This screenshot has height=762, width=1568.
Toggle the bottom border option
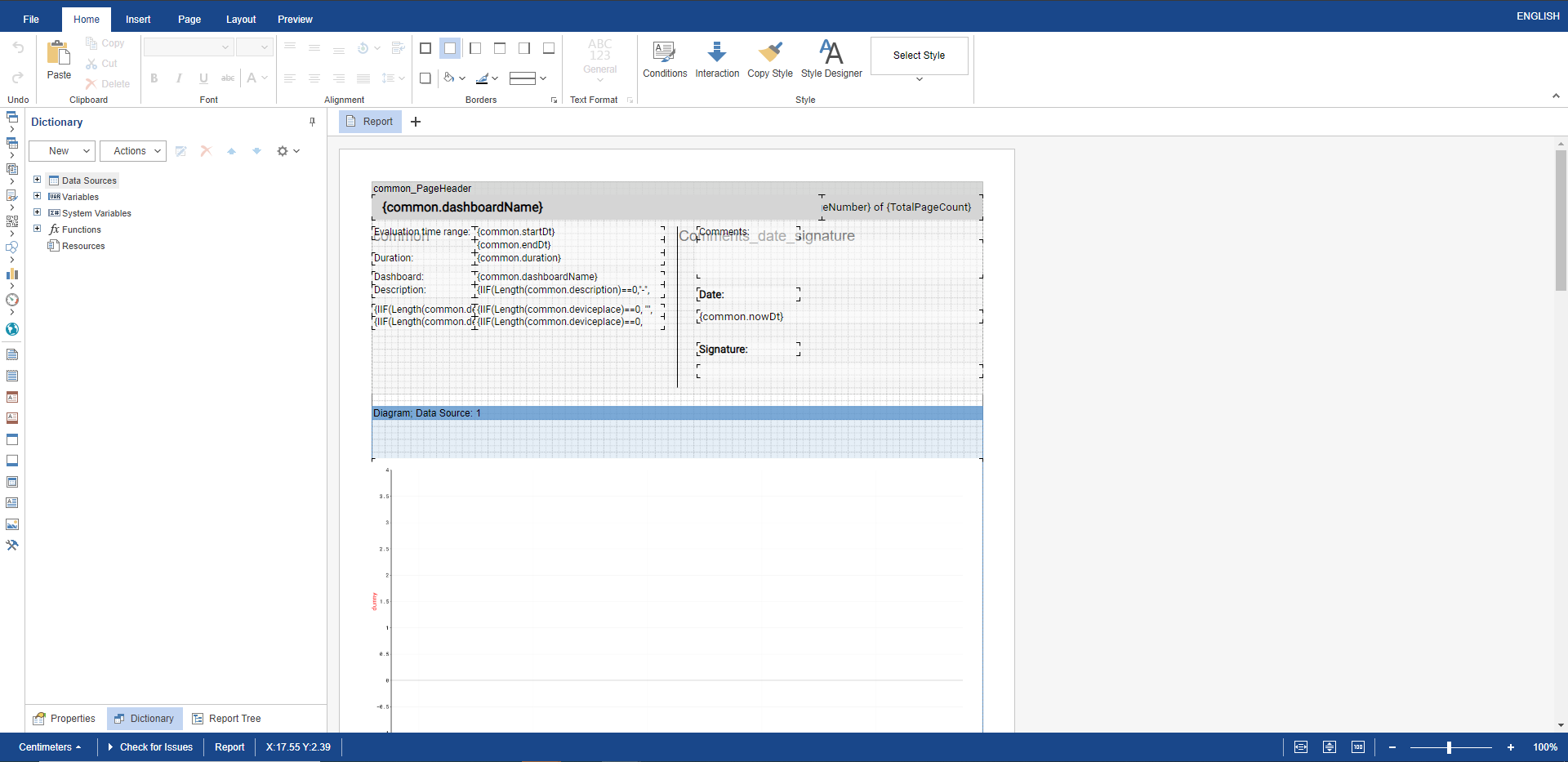549,48
